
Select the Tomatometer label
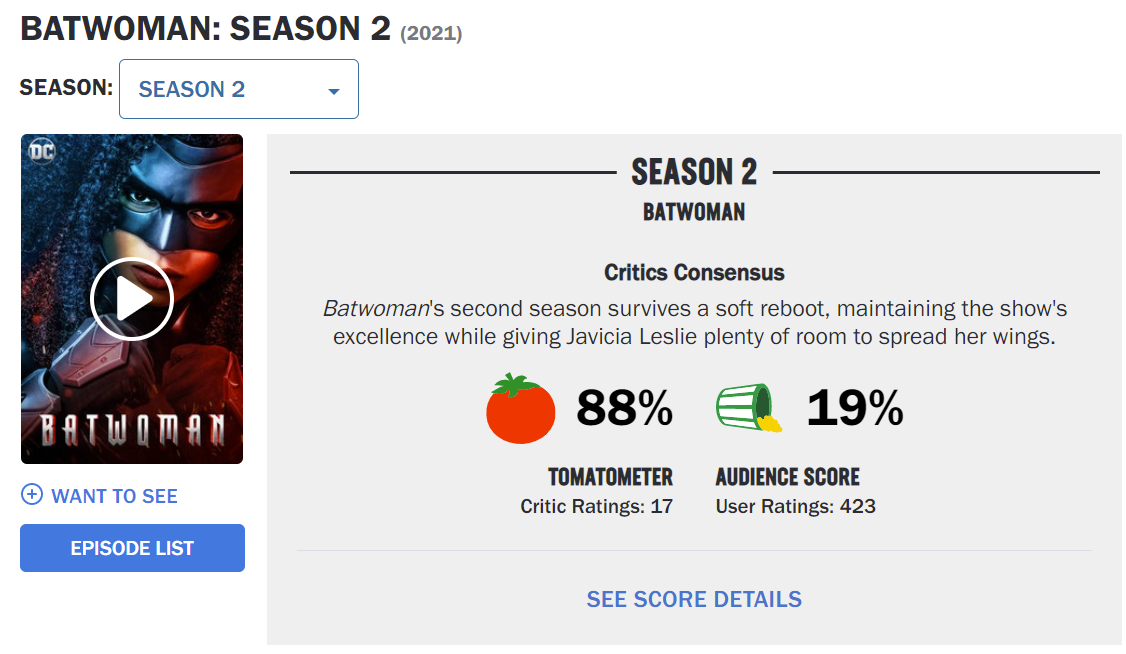pyautogui.click(x=610, y=477)
